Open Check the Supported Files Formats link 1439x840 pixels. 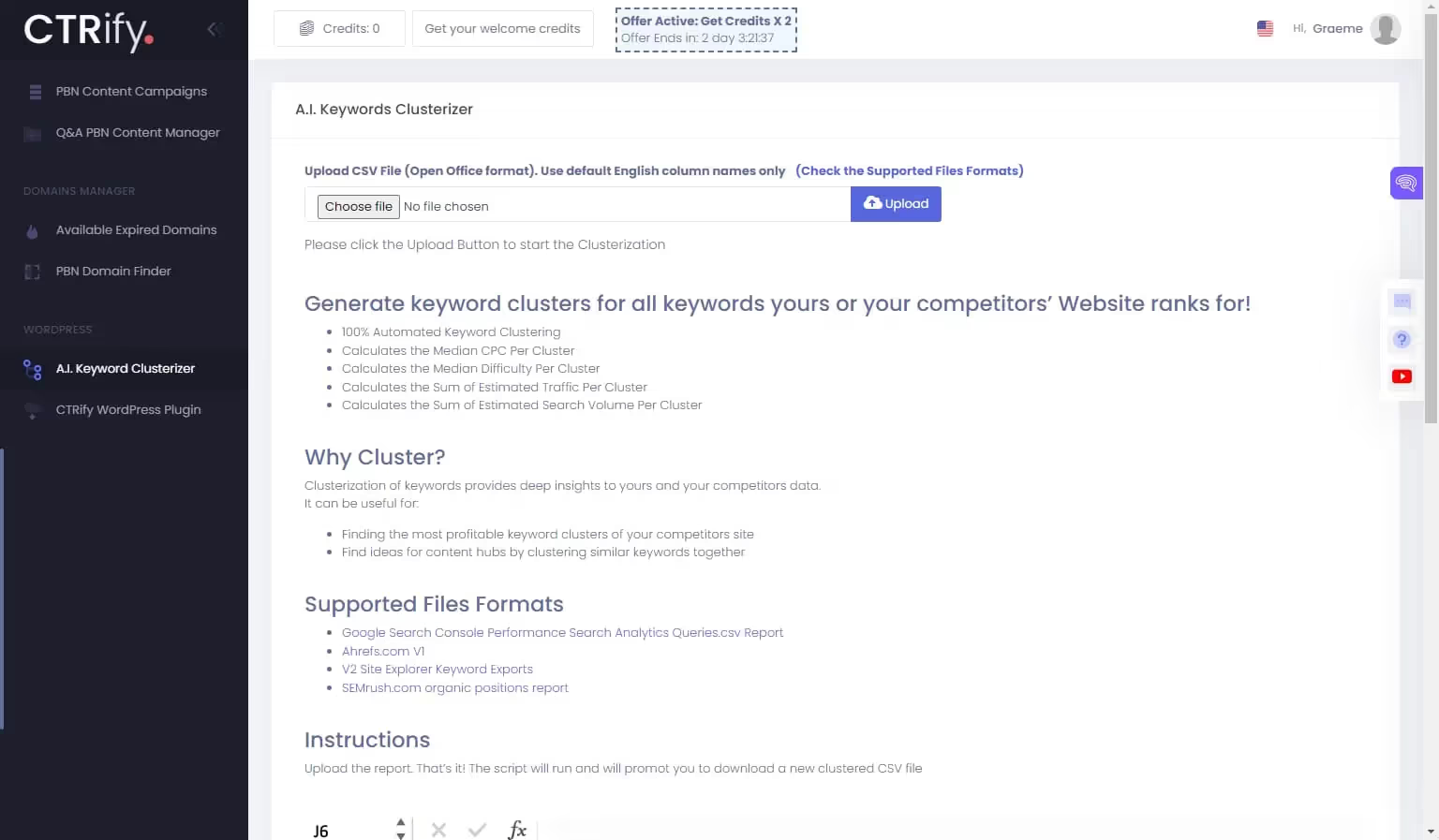pyautogui.click(x=909, y=170)
